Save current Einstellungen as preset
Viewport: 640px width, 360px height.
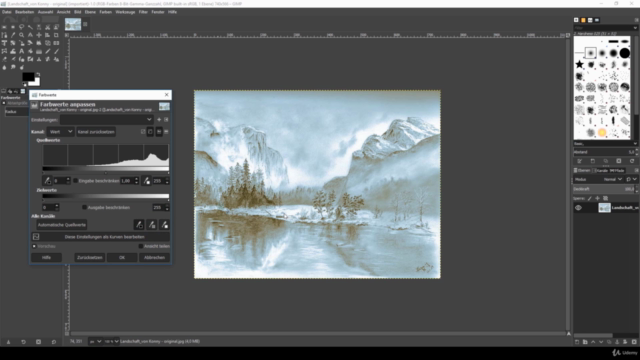(159, 120)
